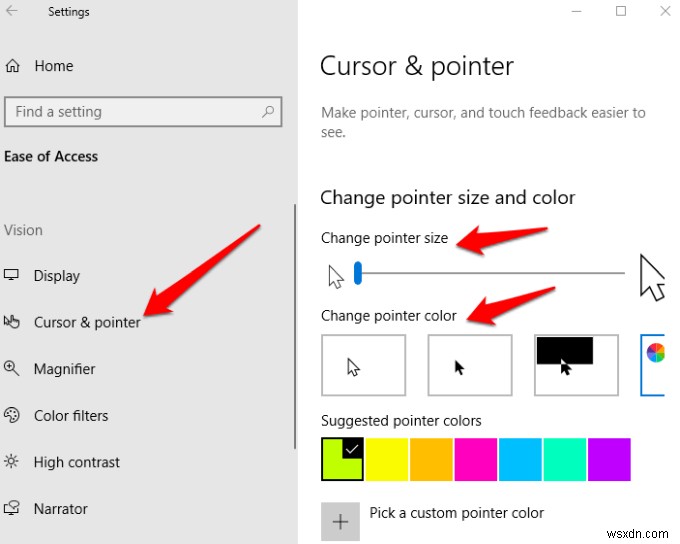Viewport: 680px width, 544px height.
Task: Click the large pointer icon right of slider
Action: click(x=652, y=278)
